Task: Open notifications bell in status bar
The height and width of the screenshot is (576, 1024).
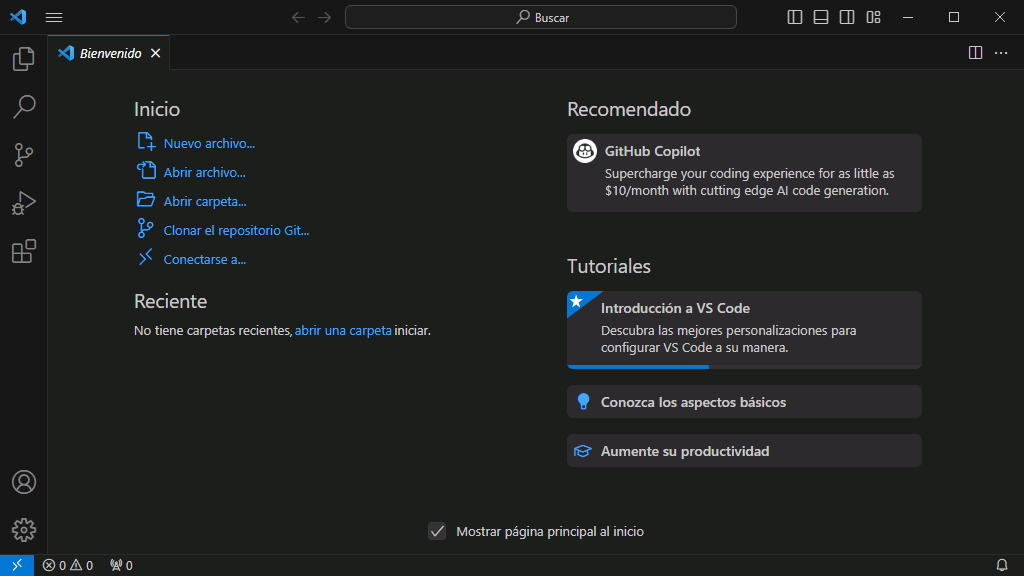Action: 1002,566
